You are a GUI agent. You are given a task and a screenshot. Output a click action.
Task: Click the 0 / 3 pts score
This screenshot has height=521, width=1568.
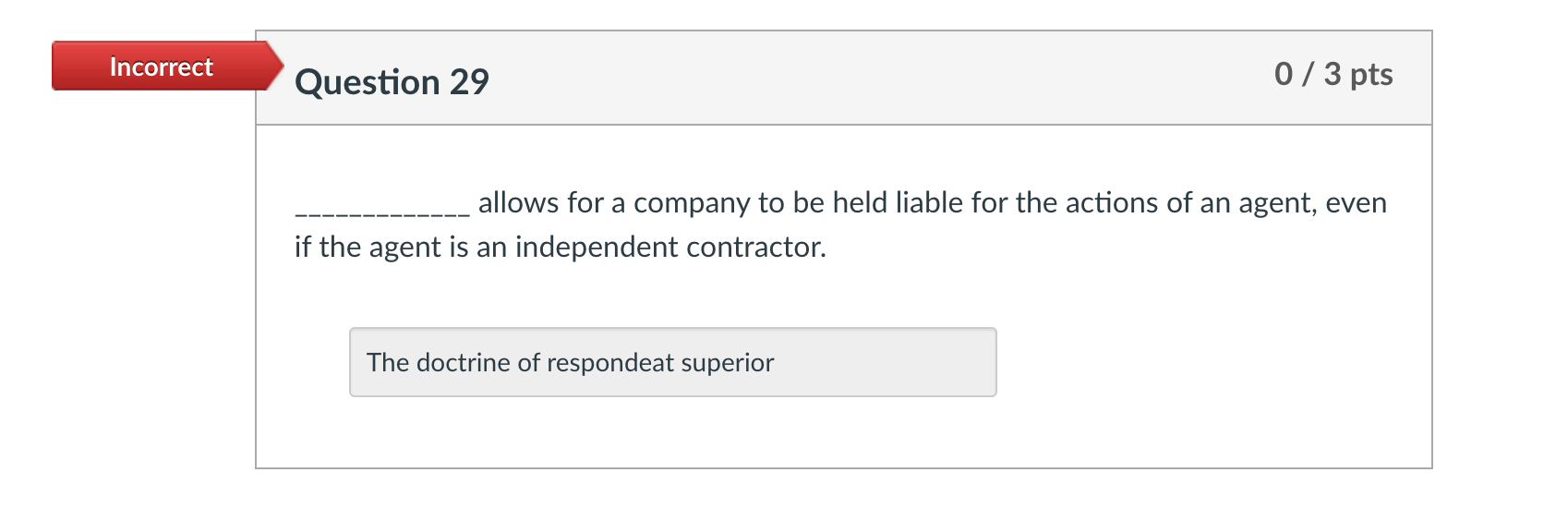tap(1333, 74)
